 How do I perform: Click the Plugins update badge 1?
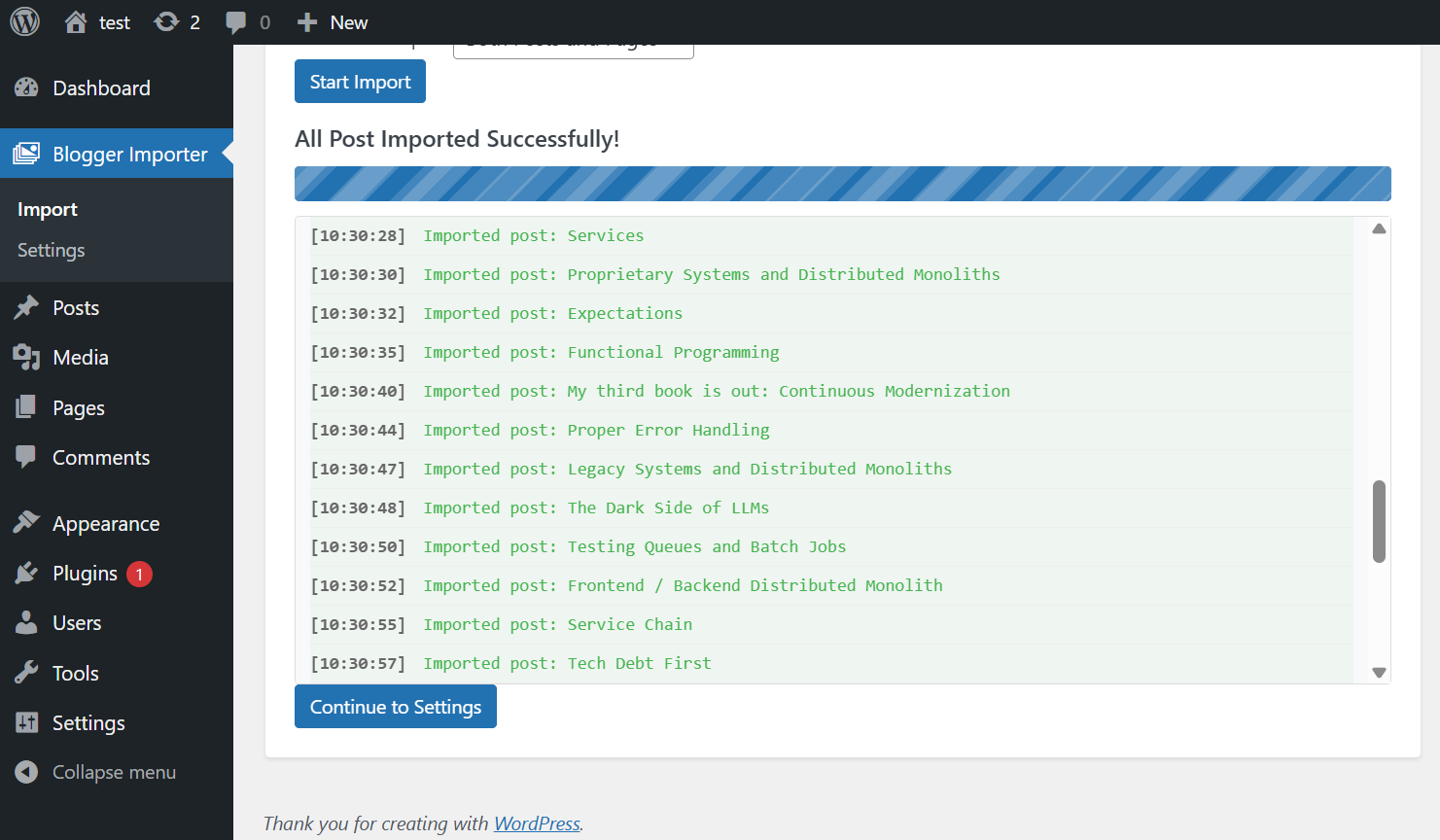139,574
